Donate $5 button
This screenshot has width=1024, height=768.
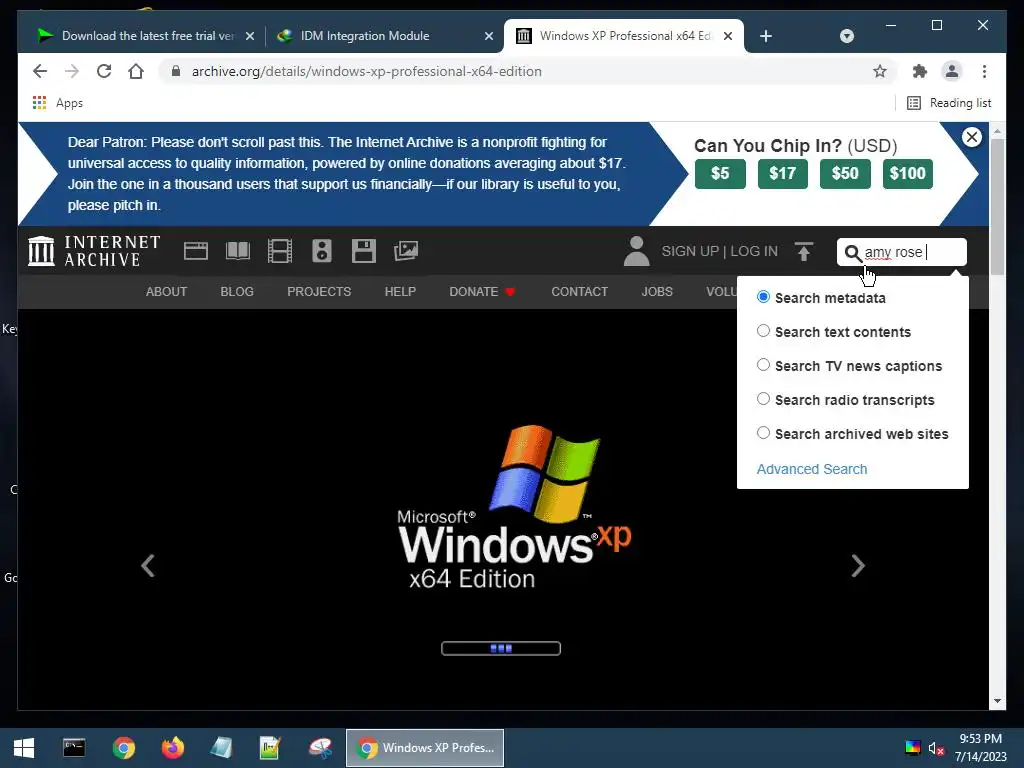click(720, 174)
